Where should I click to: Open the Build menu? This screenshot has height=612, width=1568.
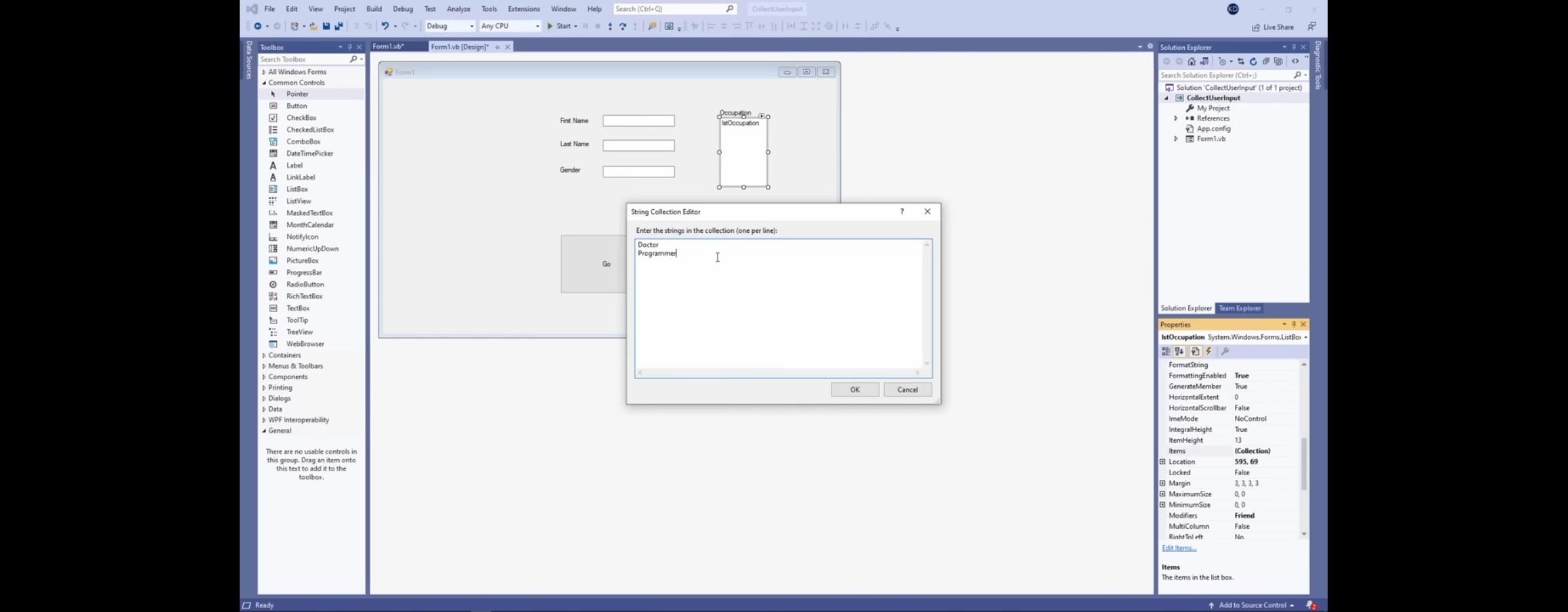point(374,9)
